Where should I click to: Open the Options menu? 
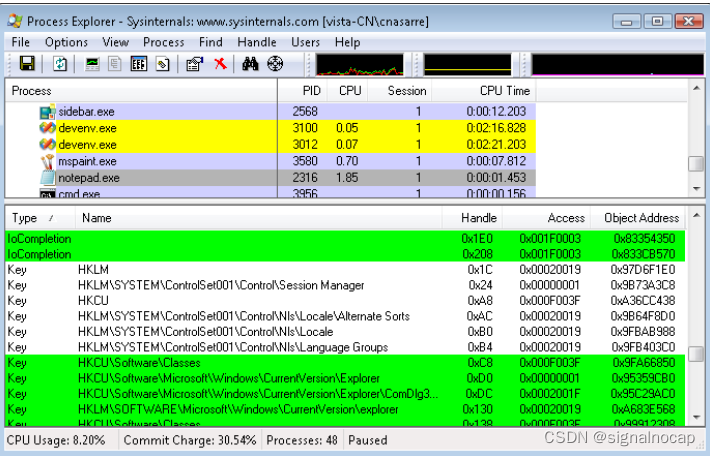click(66, 42)
